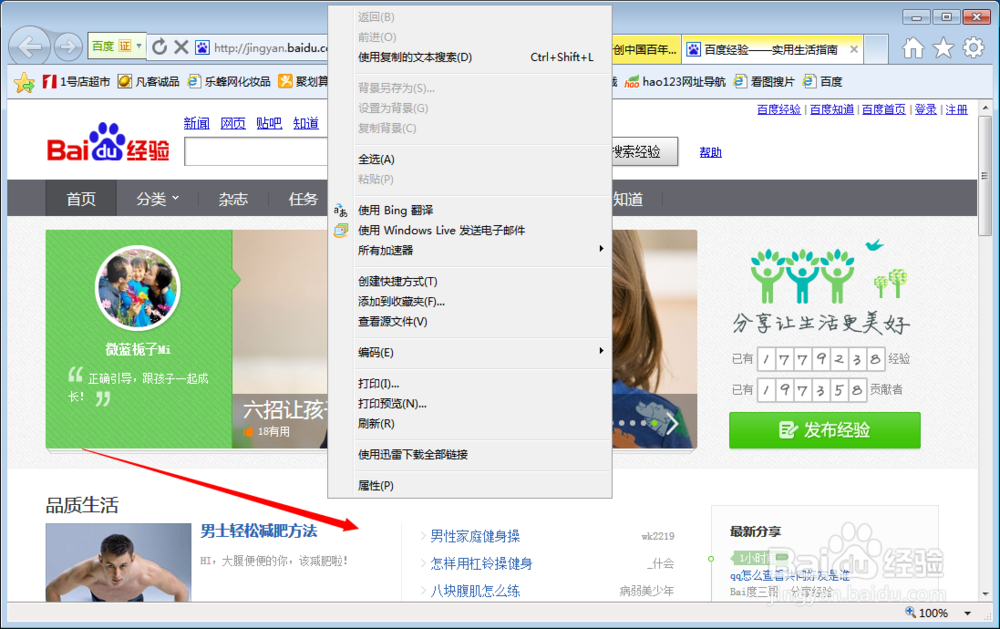This screenshot has width=1000, height=629.
Task: Open the 乐蜂网化妆品 bookmark
Action: (x=229, y=82)
